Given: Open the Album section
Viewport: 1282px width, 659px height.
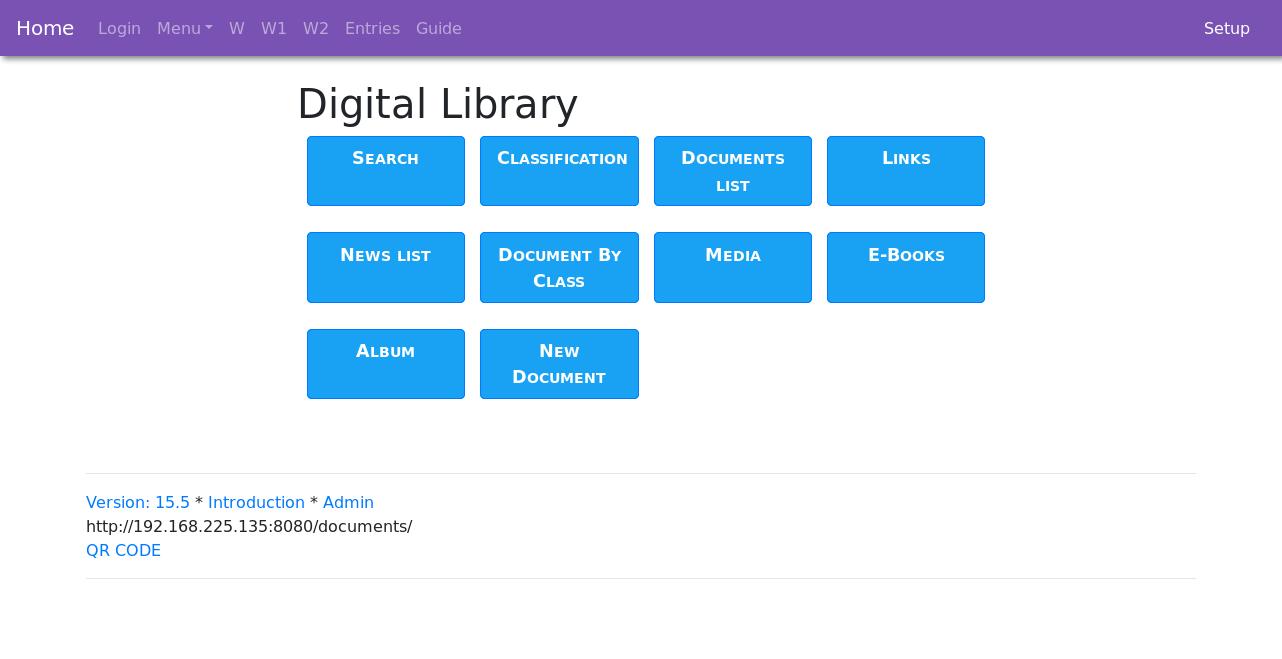Looking at the screenshot, I should click(x=385, y=364).
